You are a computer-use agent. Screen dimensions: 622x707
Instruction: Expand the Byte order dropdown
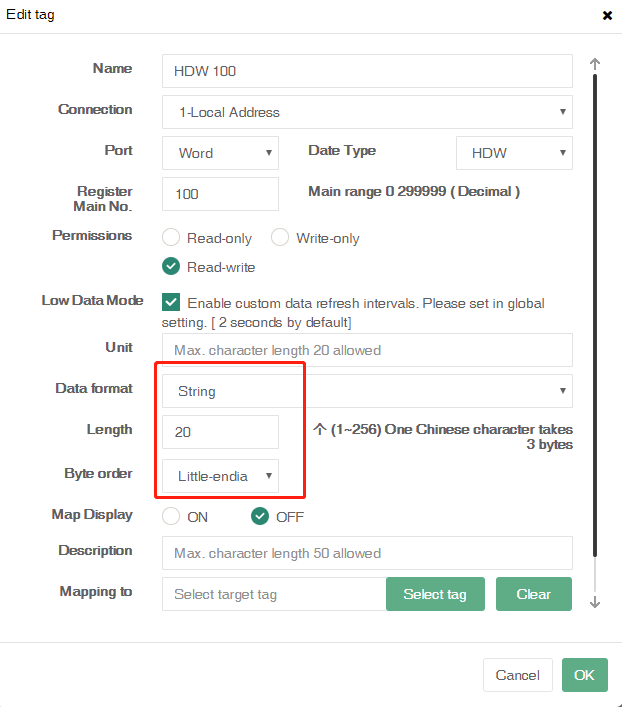[220, 476]
